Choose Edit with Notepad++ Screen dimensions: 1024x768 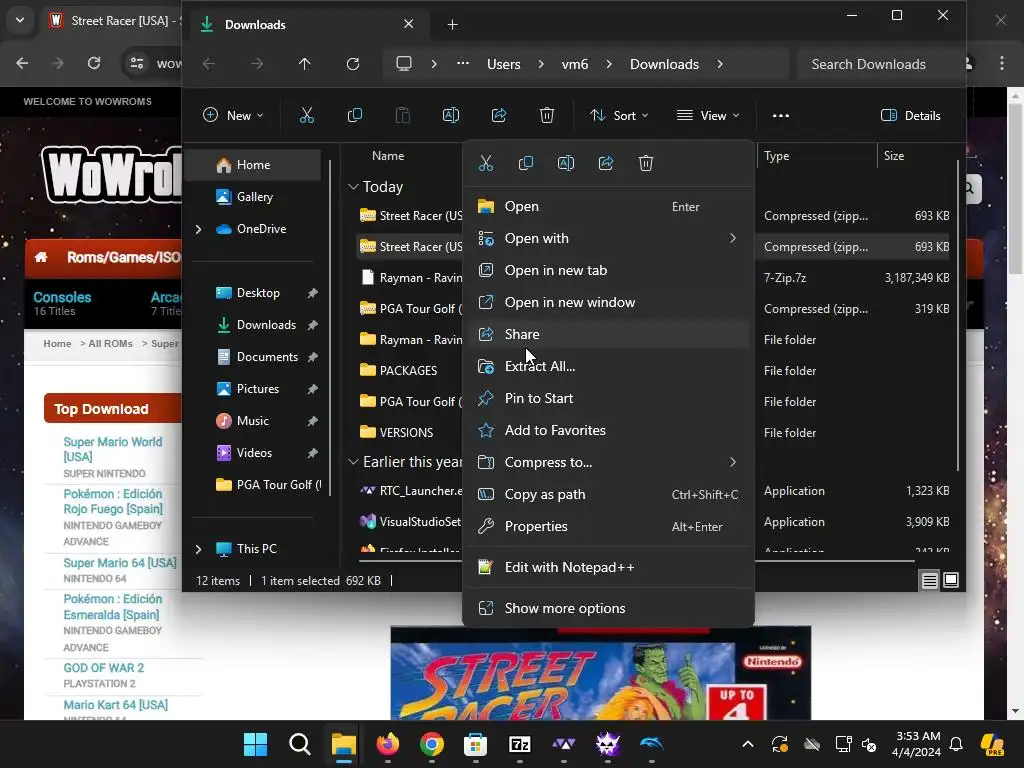(609, 568)
